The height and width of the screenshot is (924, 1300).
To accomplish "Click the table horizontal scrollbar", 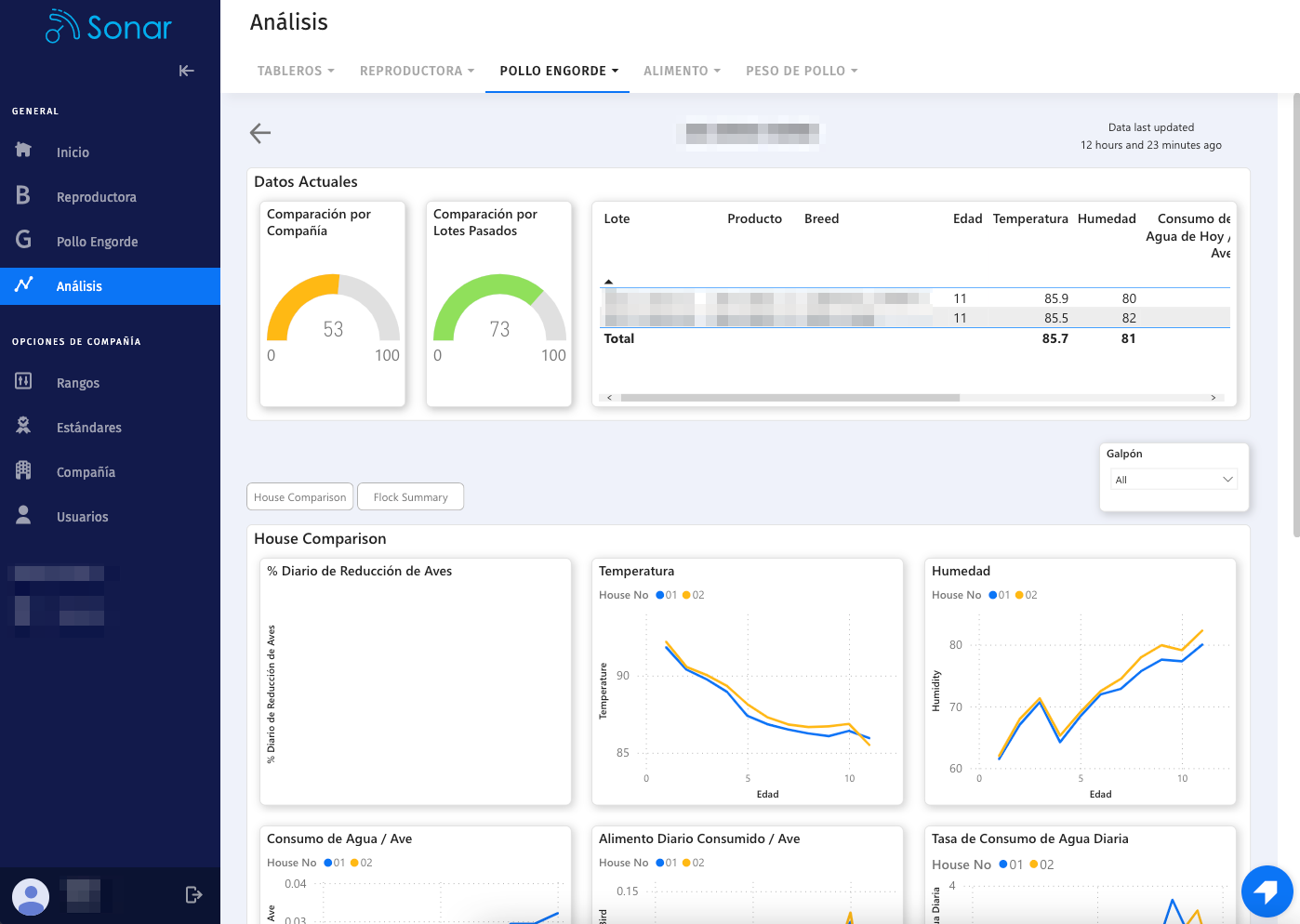I will click(x=789, y=397).
